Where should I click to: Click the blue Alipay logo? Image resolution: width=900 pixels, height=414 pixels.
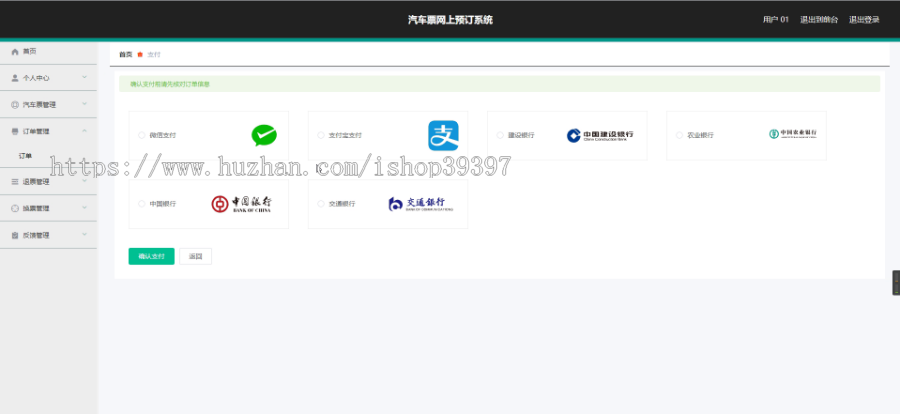click(443, 136)
